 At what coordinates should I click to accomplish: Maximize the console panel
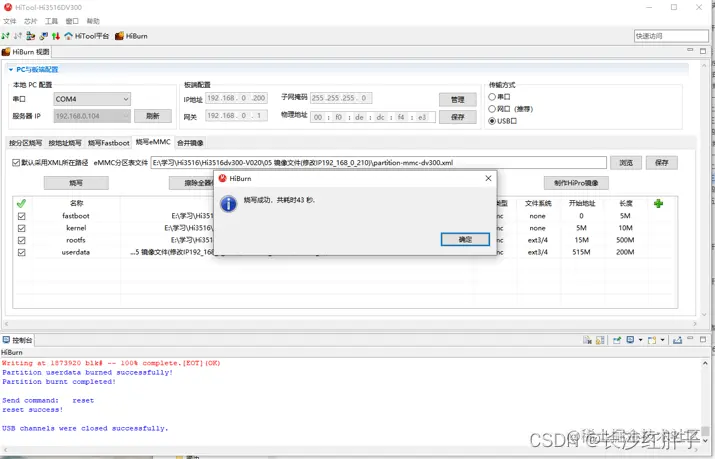(x=703, y=340)
